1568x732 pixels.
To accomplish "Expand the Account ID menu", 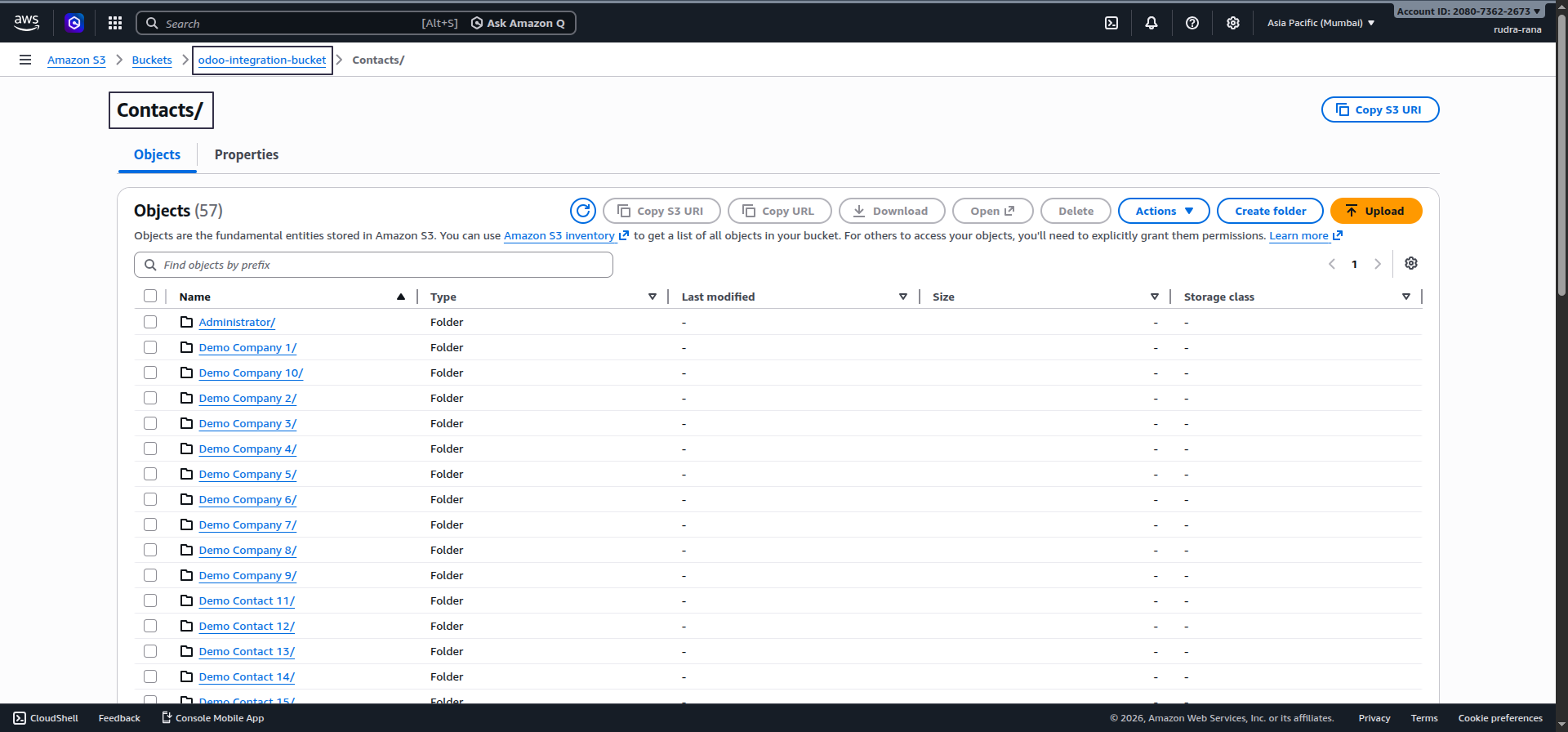I will [x=1468, y=11].
